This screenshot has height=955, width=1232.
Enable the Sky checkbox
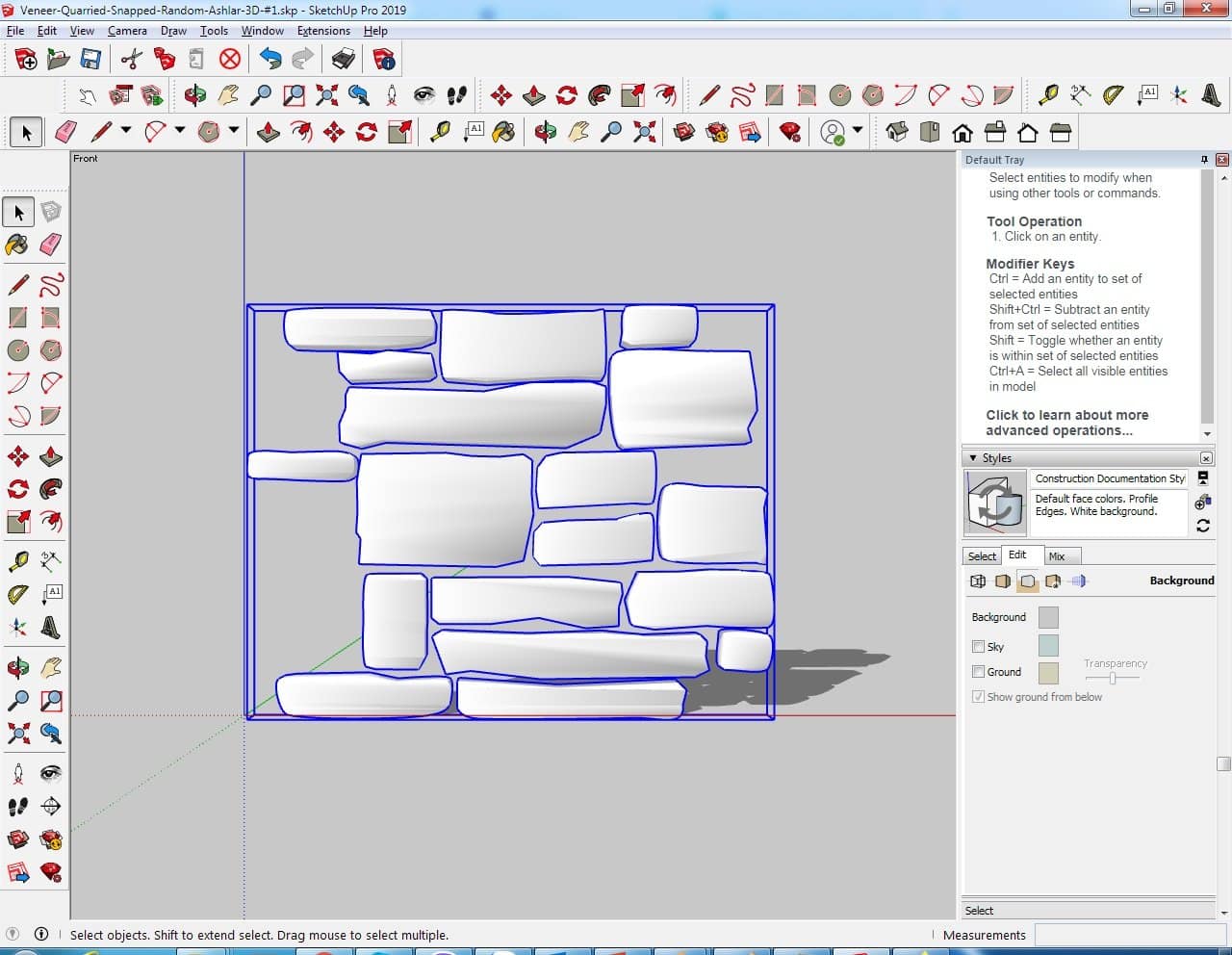point(978,647)
